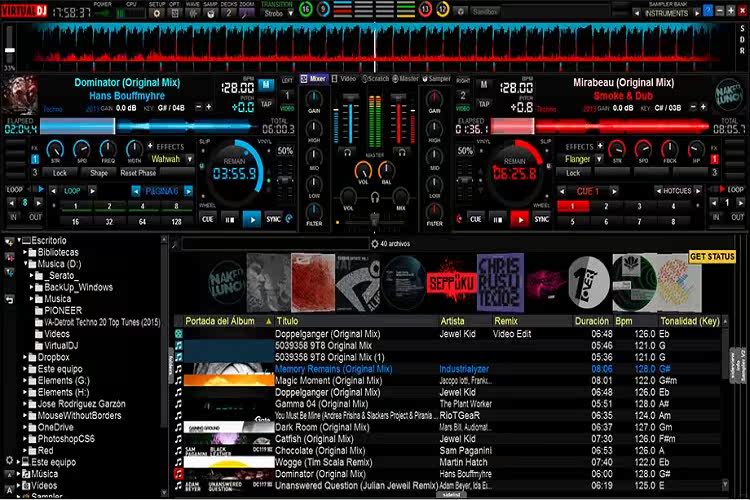Click the search magnifier icon in browser
750x500 pixels.
[175, 244]
